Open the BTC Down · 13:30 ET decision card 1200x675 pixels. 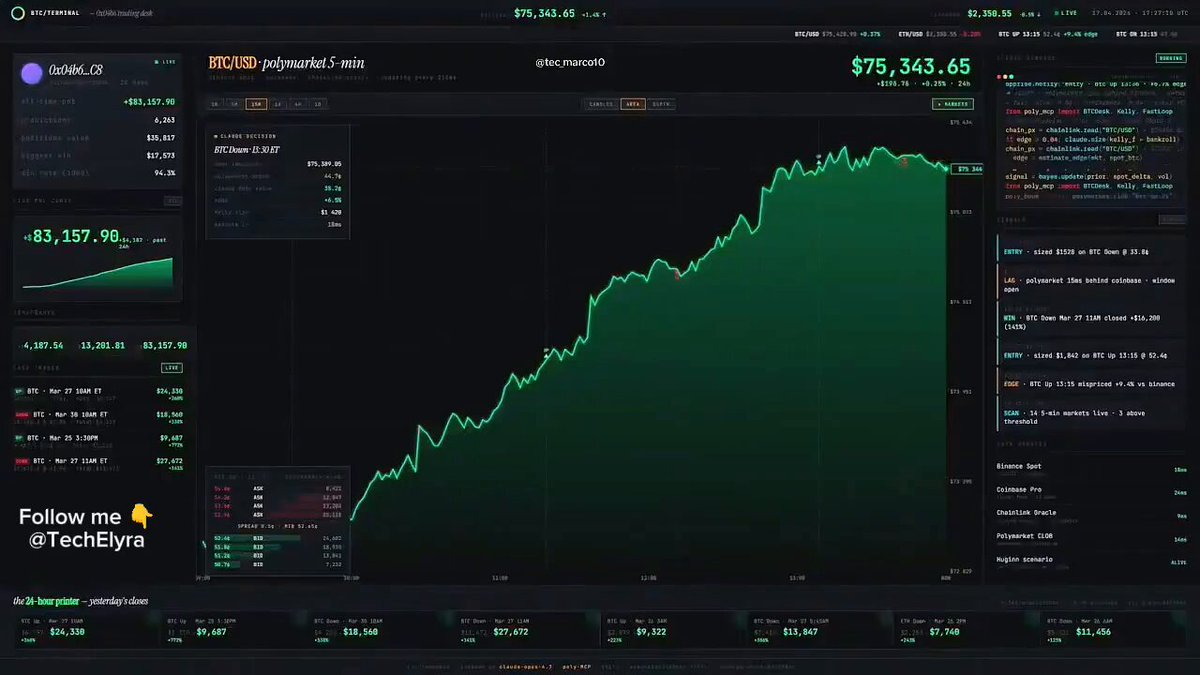tap(278, 181)
